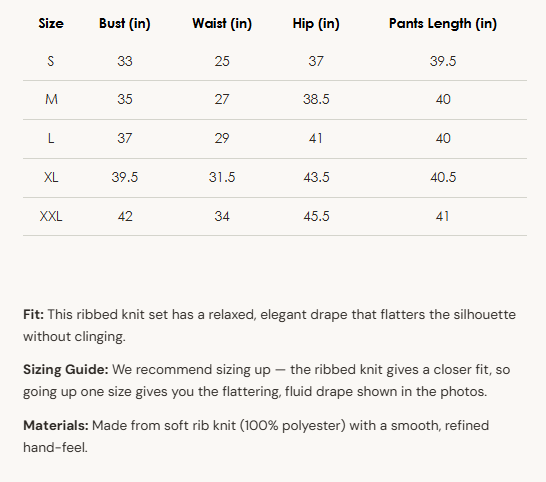Click the Hip (in) column header
This screenshot has width=546, height=482.
(x=316, y=24)
